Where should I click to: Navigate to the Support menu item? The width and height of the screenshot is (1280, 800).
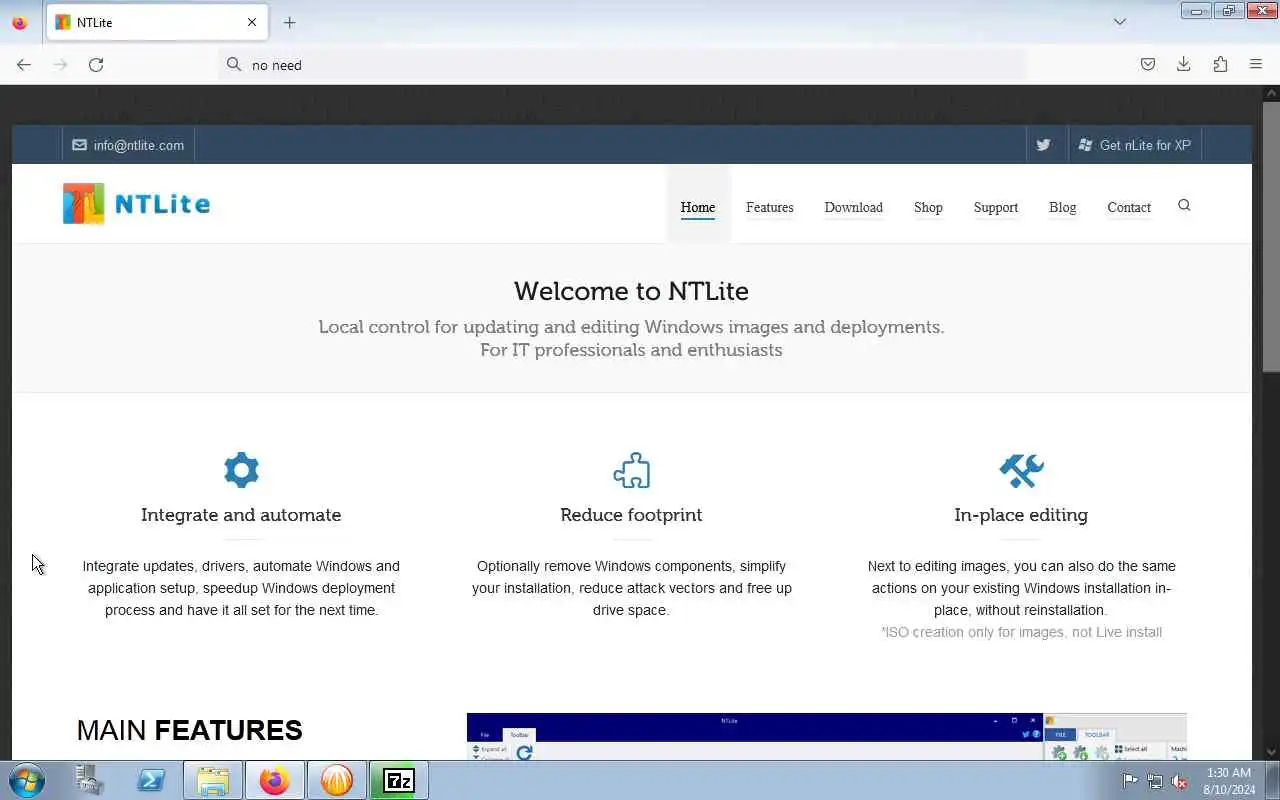point(996,207)
